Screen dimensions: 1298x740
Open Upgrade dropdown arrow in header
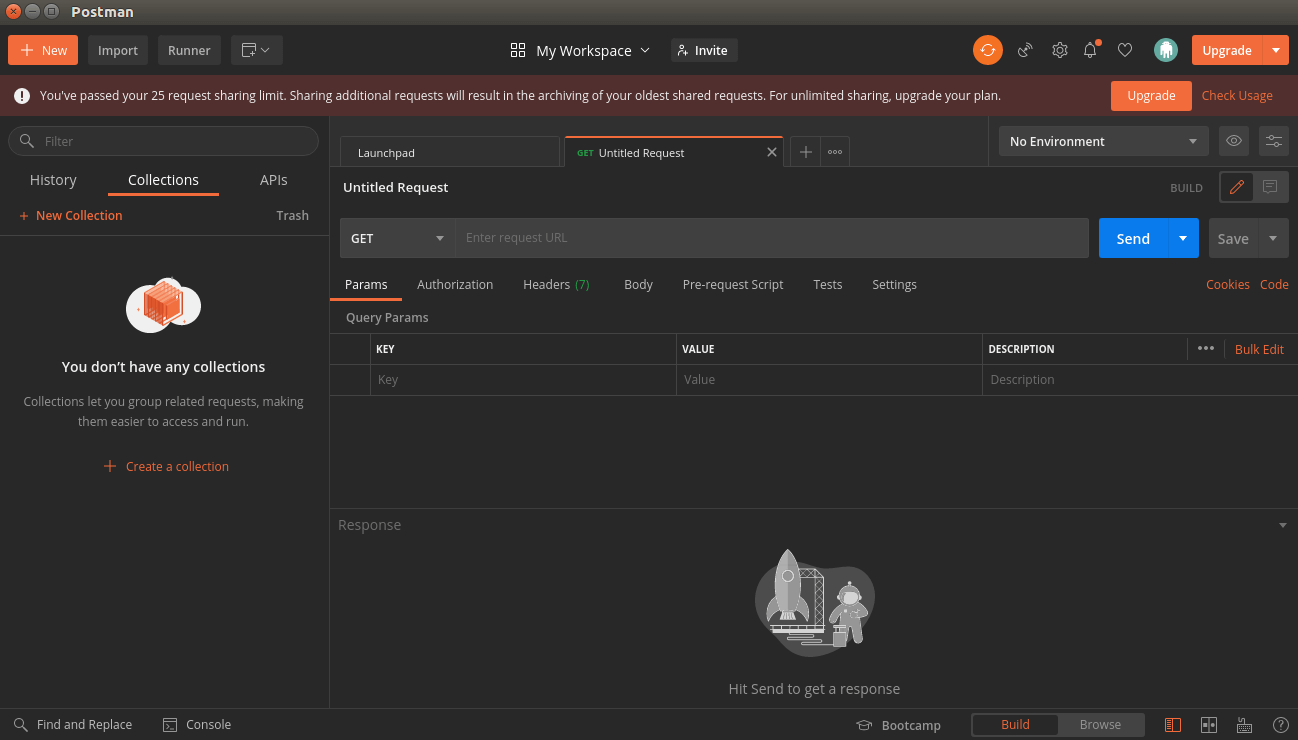(x=1275, y=50)
